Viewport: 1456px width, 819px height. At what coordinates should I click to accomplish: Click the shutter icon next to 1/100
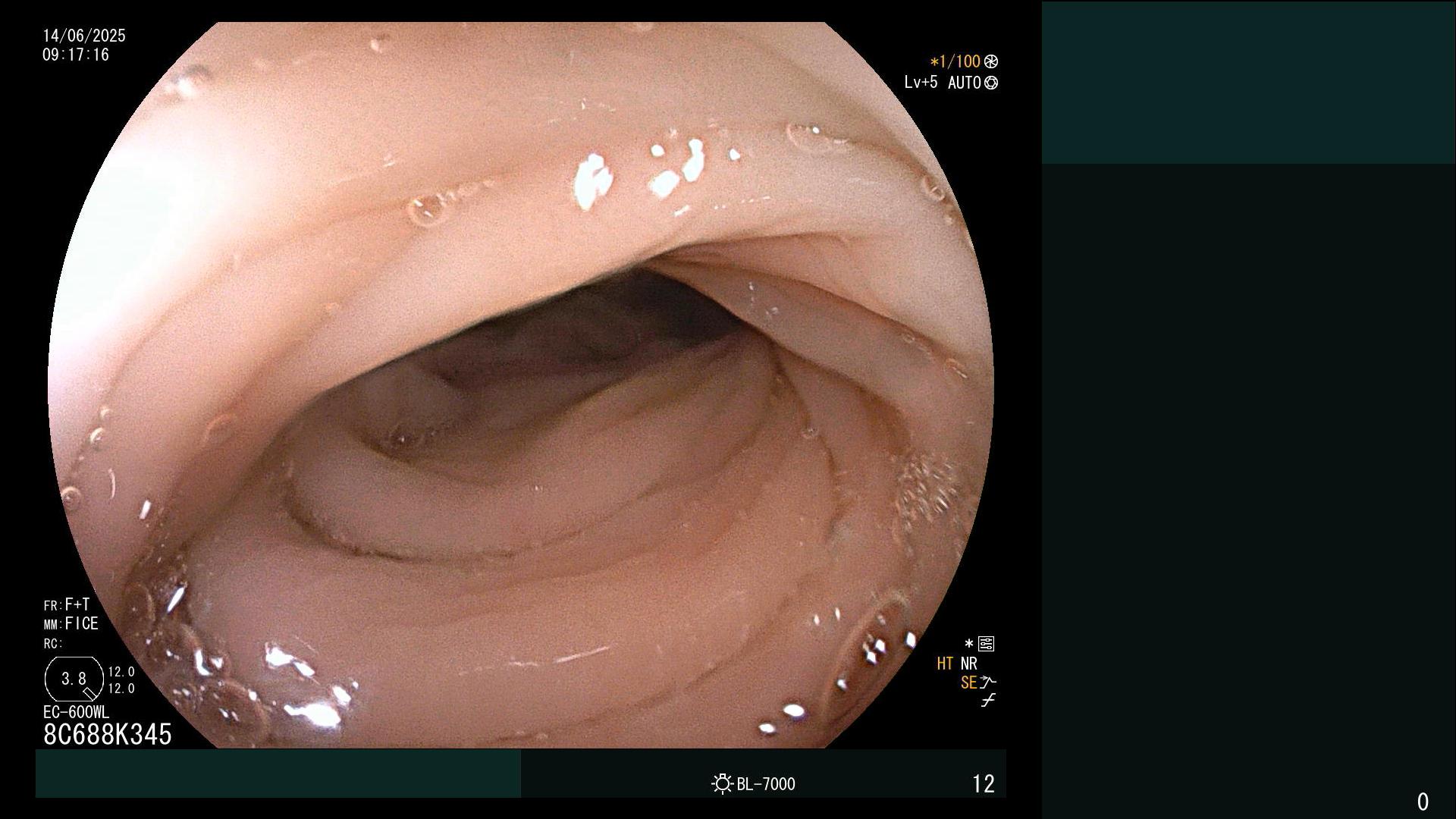pos(991,61)
